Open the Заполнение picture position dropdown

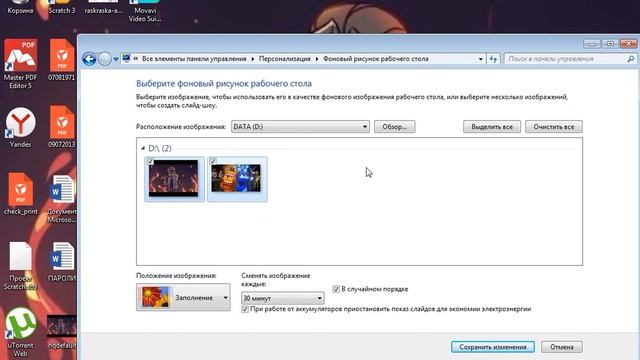(x=183, y=298)
